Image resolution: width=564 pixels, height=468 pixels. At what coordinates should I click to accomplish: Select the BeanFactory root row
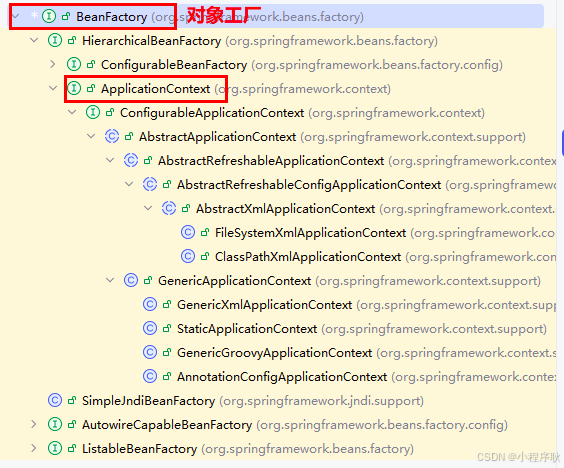point(276,16)
